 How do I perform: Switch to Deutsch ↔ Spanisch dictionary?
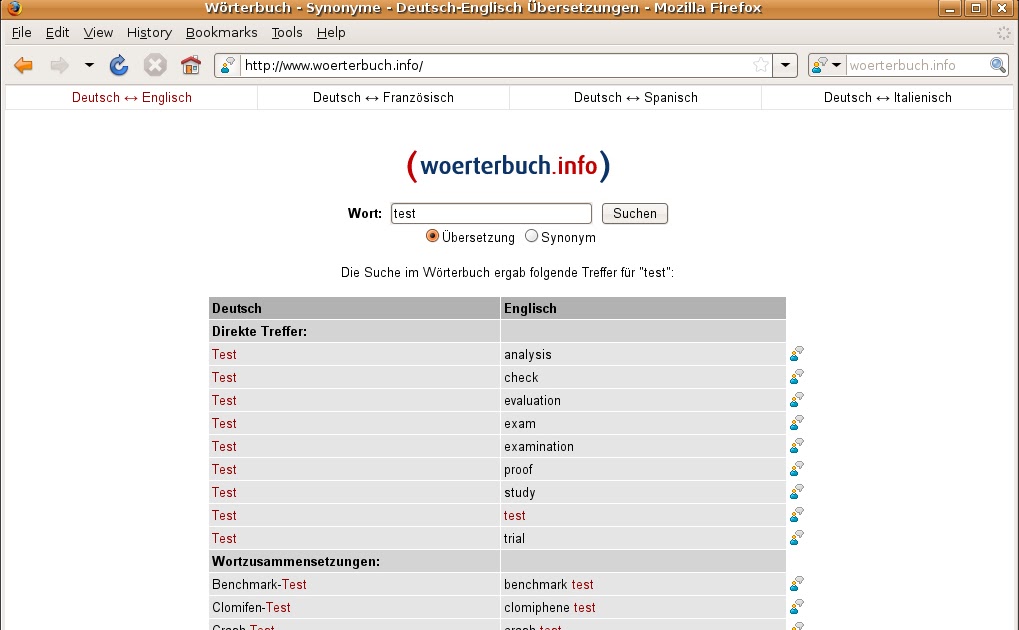click(636, 98)
